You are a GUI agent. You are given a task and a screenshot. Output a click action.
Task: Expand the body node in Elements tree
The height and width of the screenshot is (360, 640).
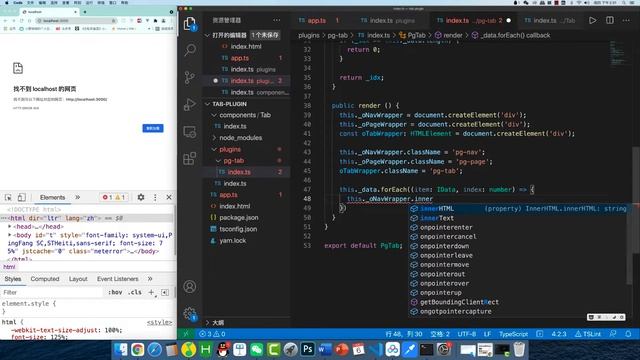[x=10, y=235]
